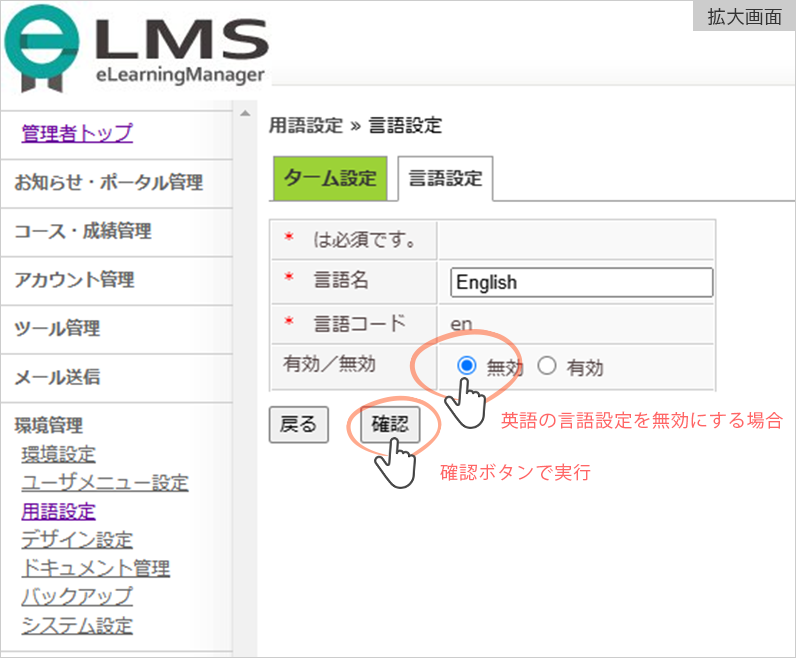The width and height of the screenshot is (796, 658).
Task: Click the は必須です。 notice text
Action: [x=364, y=239]
